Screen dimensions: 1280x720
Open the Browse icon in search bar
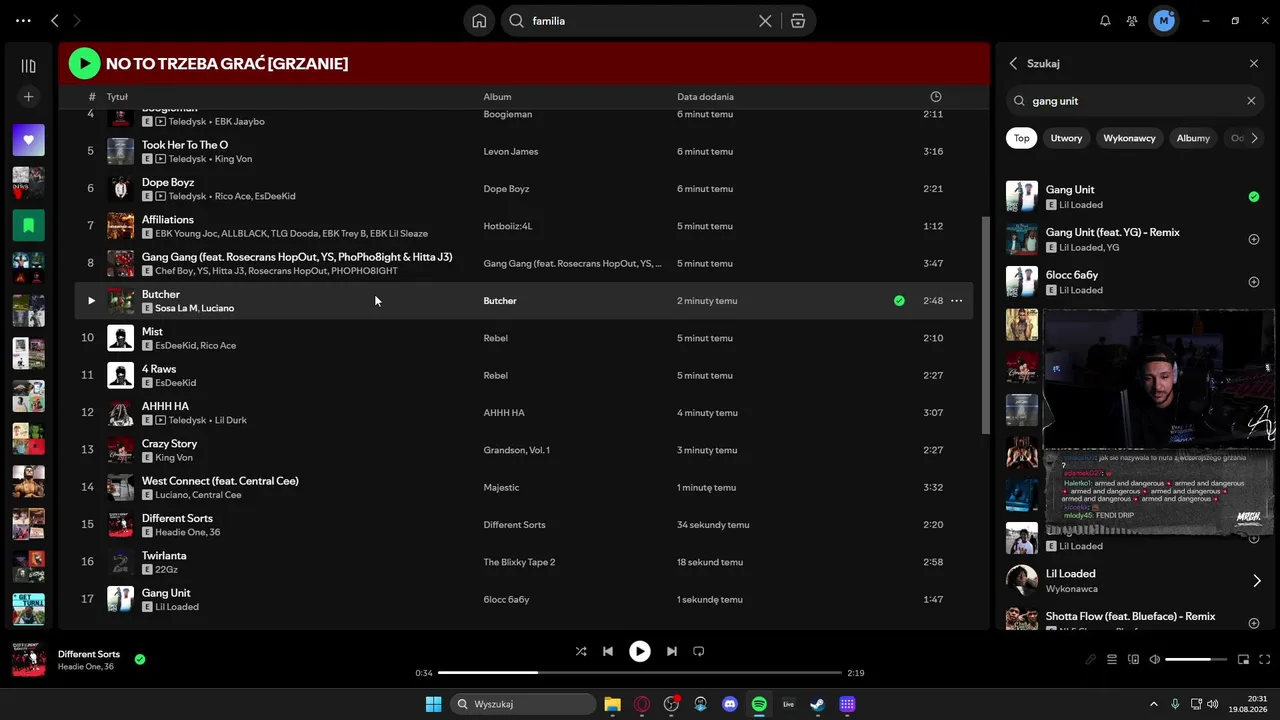coord(798,21)
